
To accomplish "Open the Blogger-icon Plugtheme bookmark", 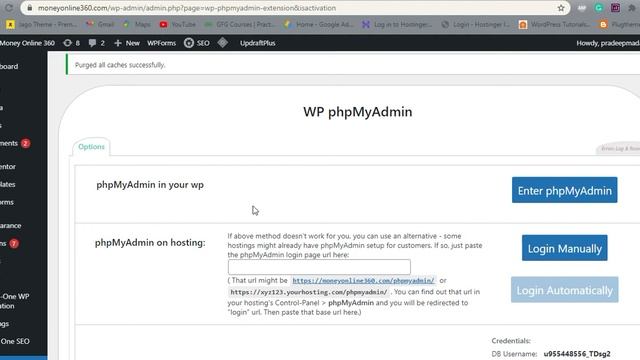I will (619, 24).
